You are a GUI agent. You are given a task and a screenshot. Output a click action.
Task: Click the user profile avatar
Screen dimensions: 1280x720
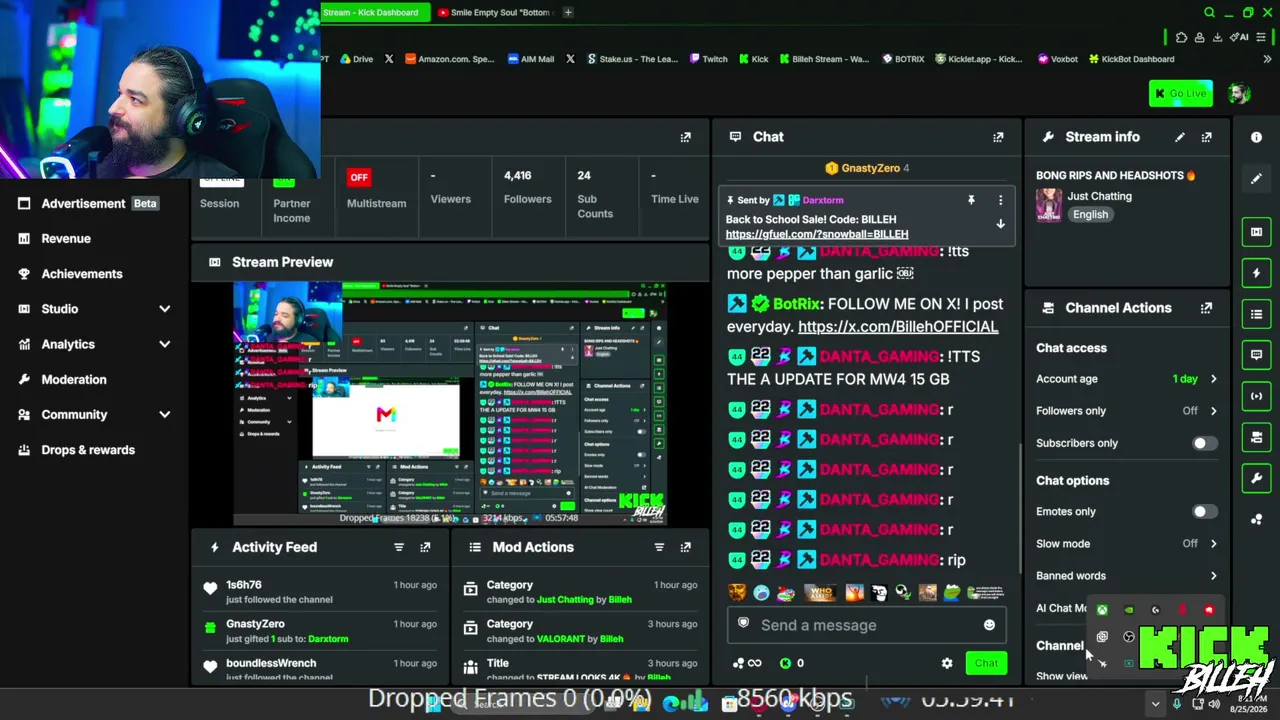pos(1239,94)
